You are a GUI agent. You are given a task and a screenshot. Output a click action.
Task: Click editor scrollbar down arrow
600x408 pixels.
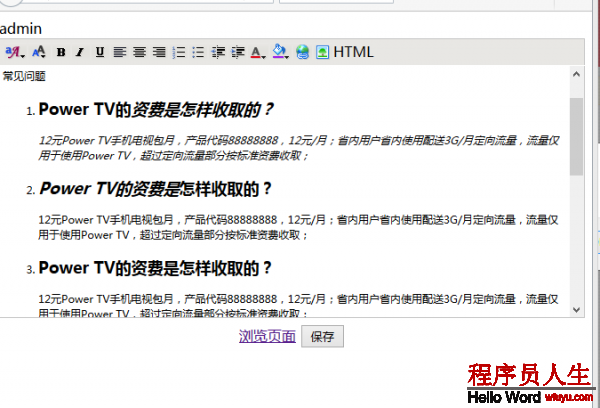point(576,310)
